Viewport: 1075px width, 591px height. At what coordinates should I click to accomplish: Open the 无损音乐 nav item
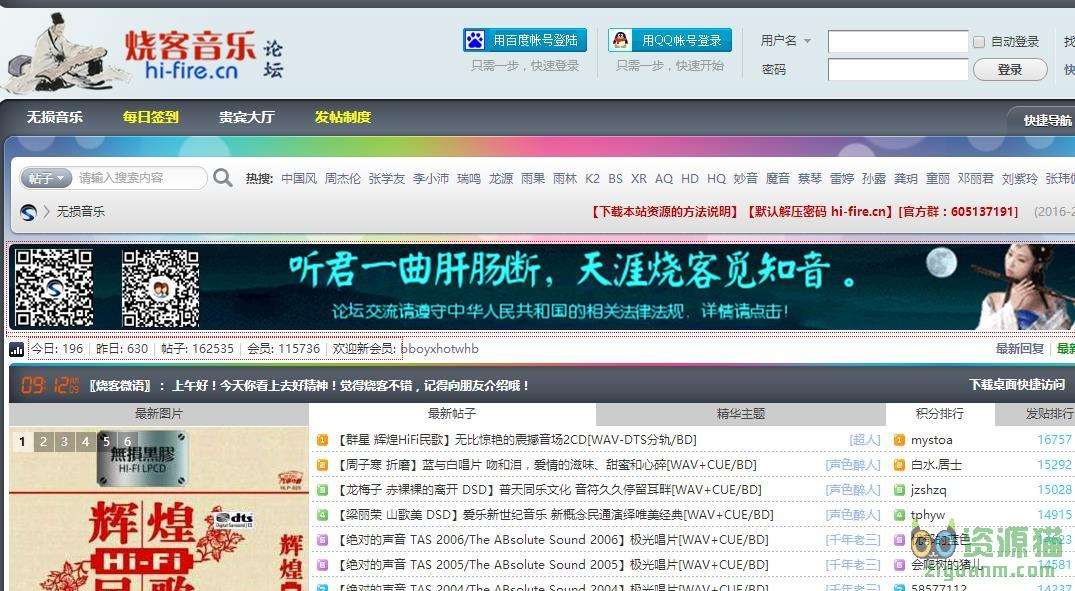point(55,117)
